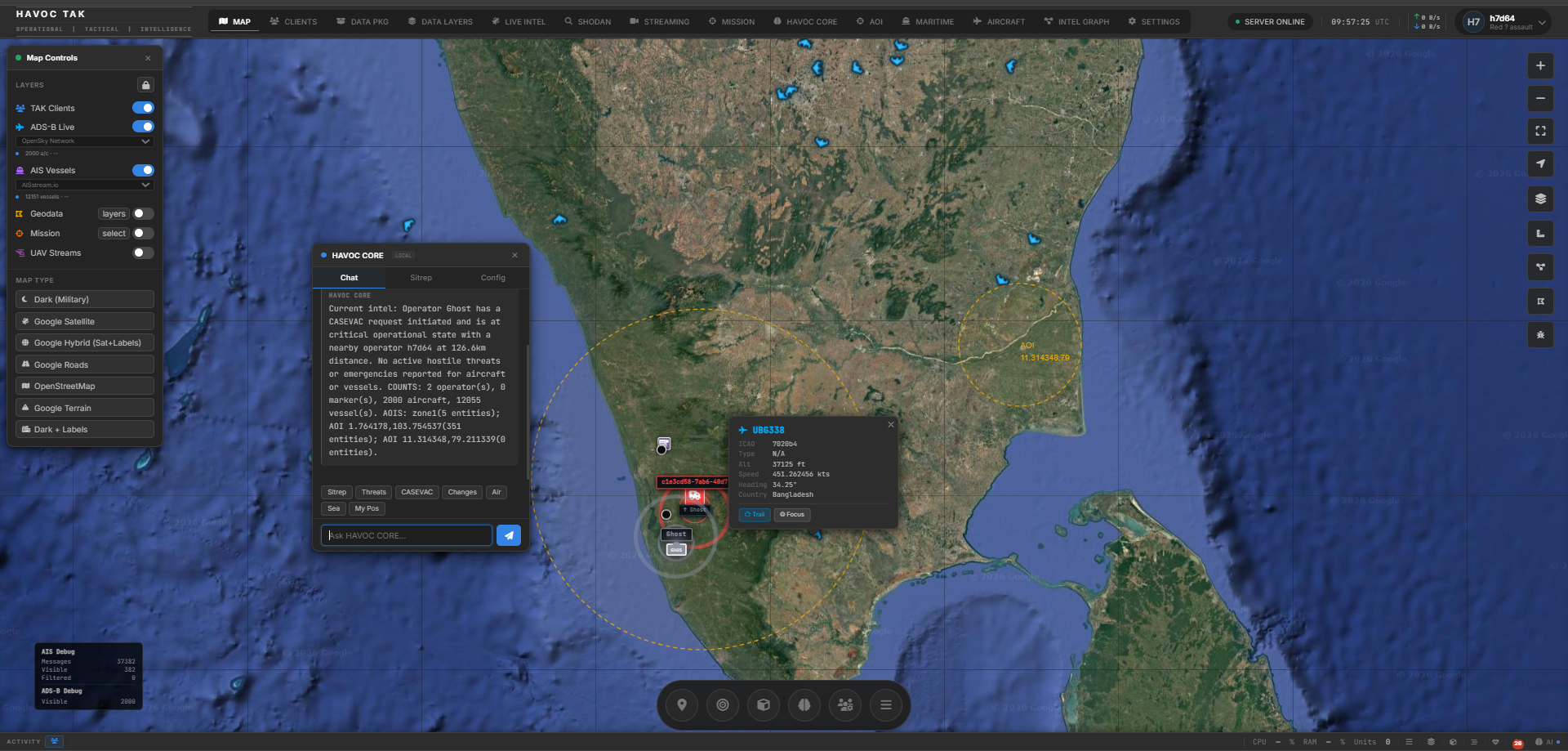Click the CASEVAC quick prompt button
This screenshot has height=751, width=1568.
coord(417,492)
